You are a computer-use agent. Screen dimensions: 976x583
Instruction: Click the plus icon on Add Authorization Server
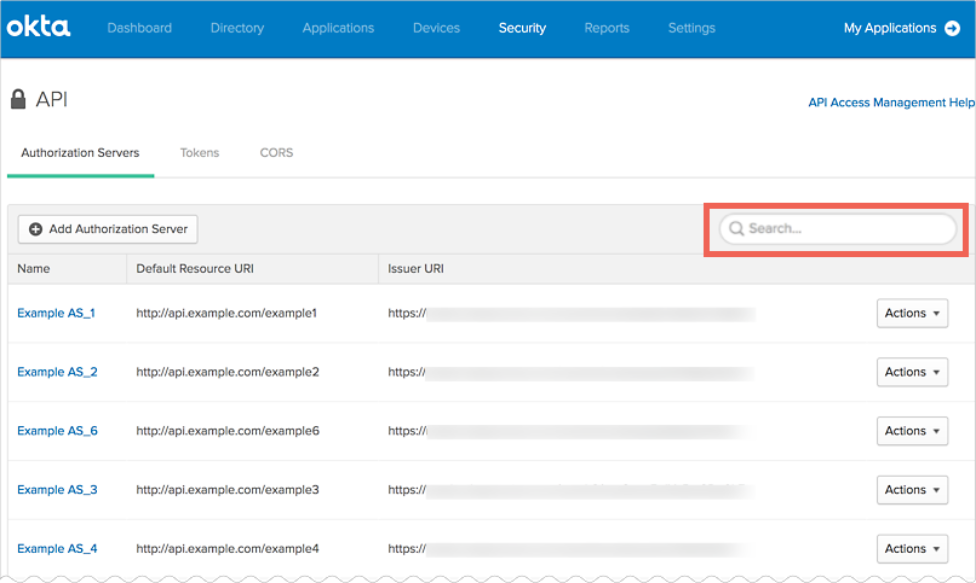tap(36, 229)
